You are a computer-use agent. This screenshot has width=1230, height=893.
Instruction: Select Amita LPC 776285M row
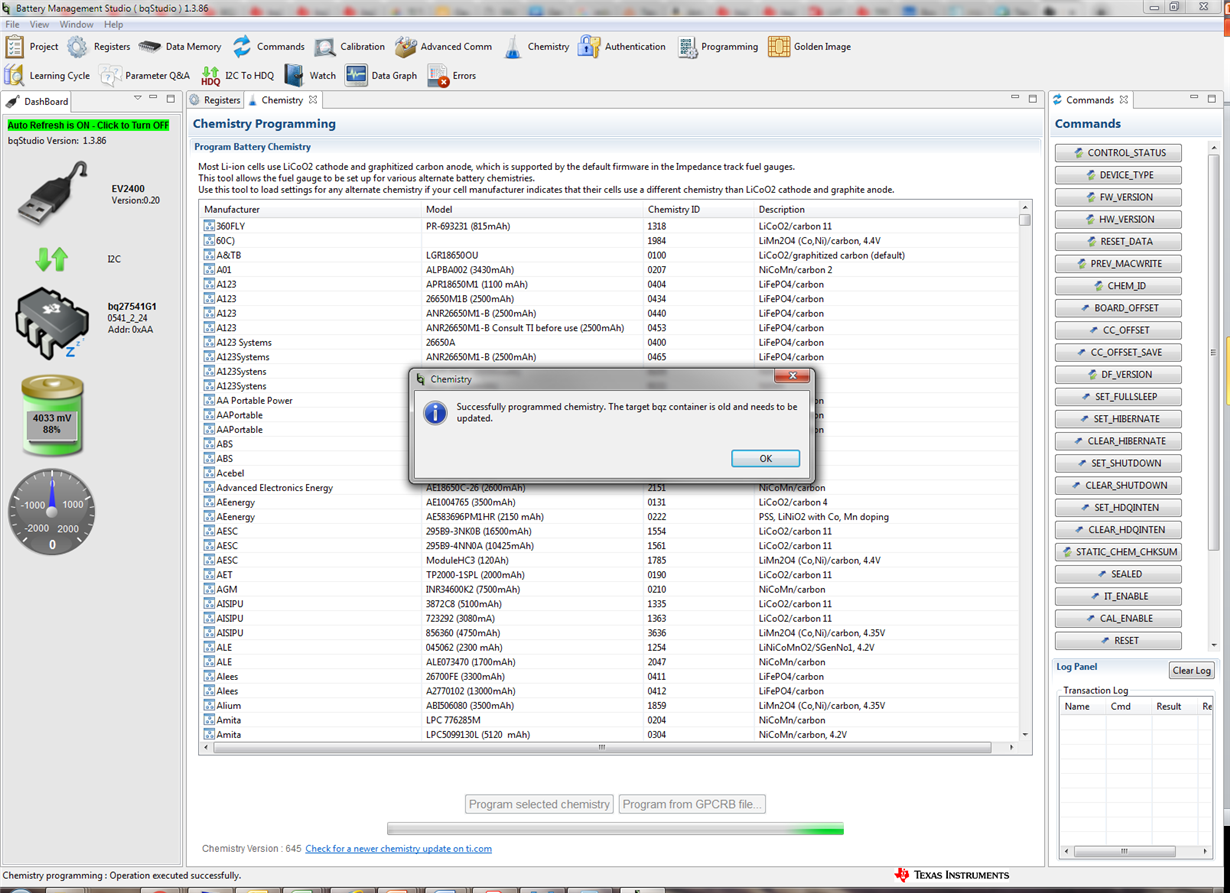(609, 720)
